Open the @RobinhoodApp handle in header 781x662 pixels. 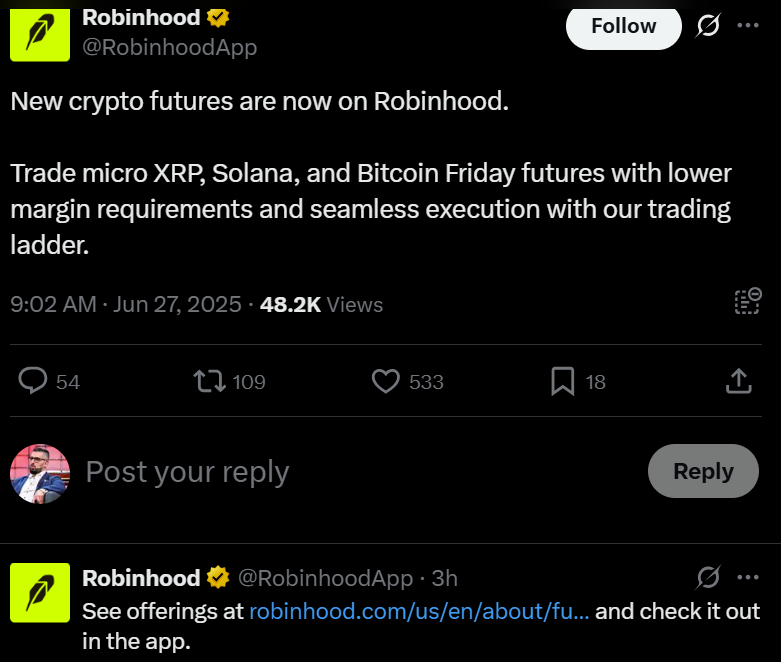tap(169, 47)
